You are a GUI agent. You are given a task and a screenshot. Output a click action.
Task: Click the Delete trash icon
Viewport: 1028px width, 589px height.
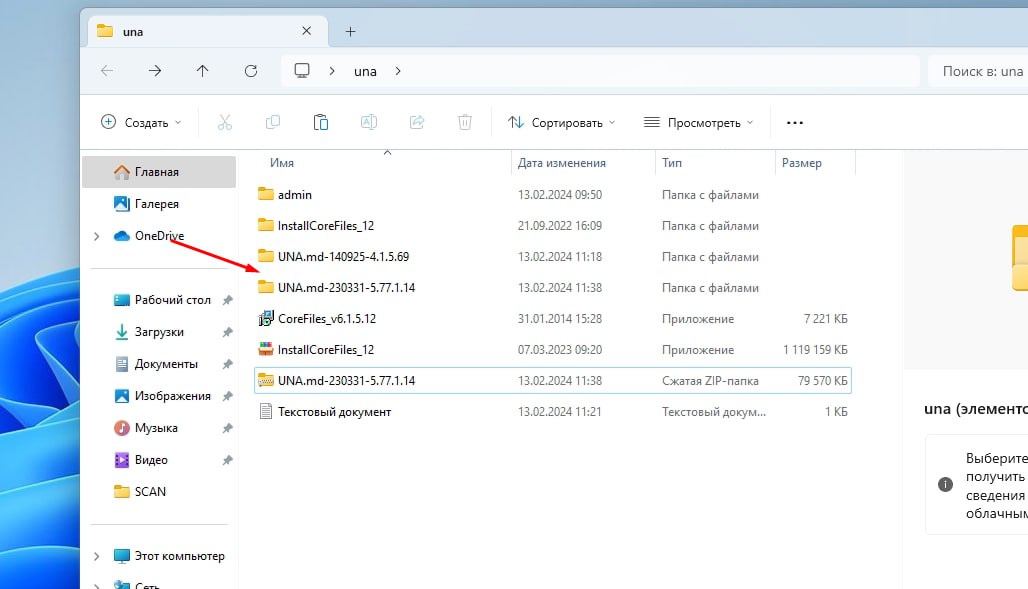[465, 123]
